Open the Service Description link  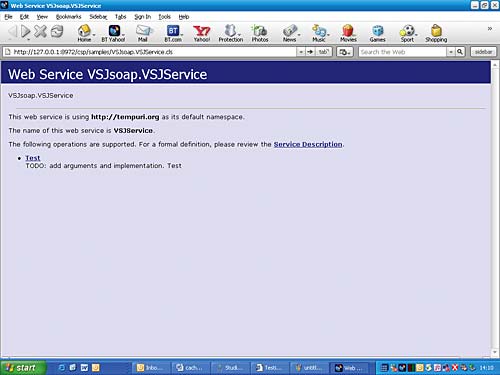[x=308, y=144]
